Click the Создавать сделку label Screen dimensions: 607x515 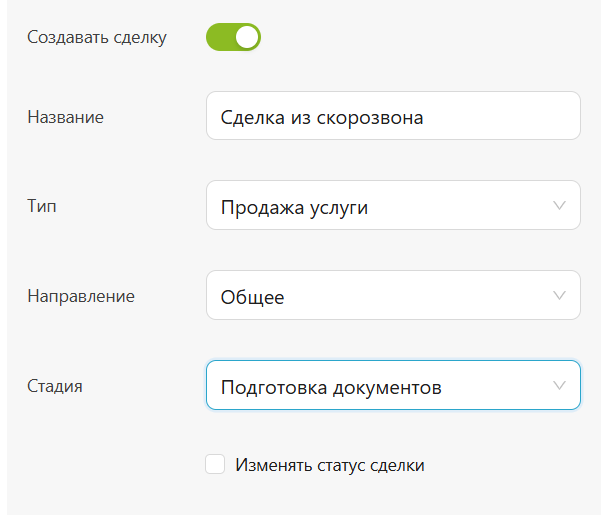(x=97, y=38)
